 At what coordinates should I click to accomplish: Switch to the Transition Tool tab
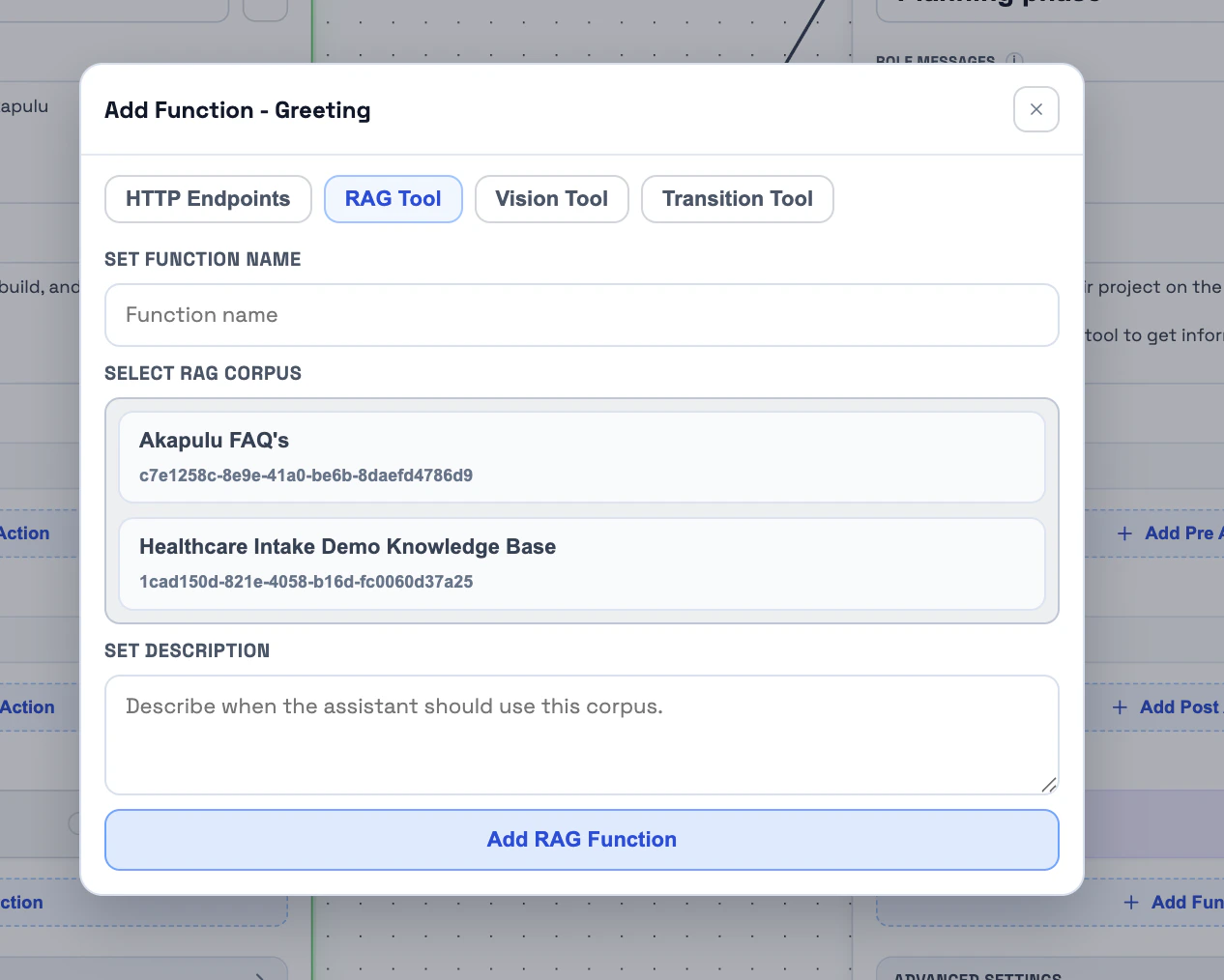point(737,199)
